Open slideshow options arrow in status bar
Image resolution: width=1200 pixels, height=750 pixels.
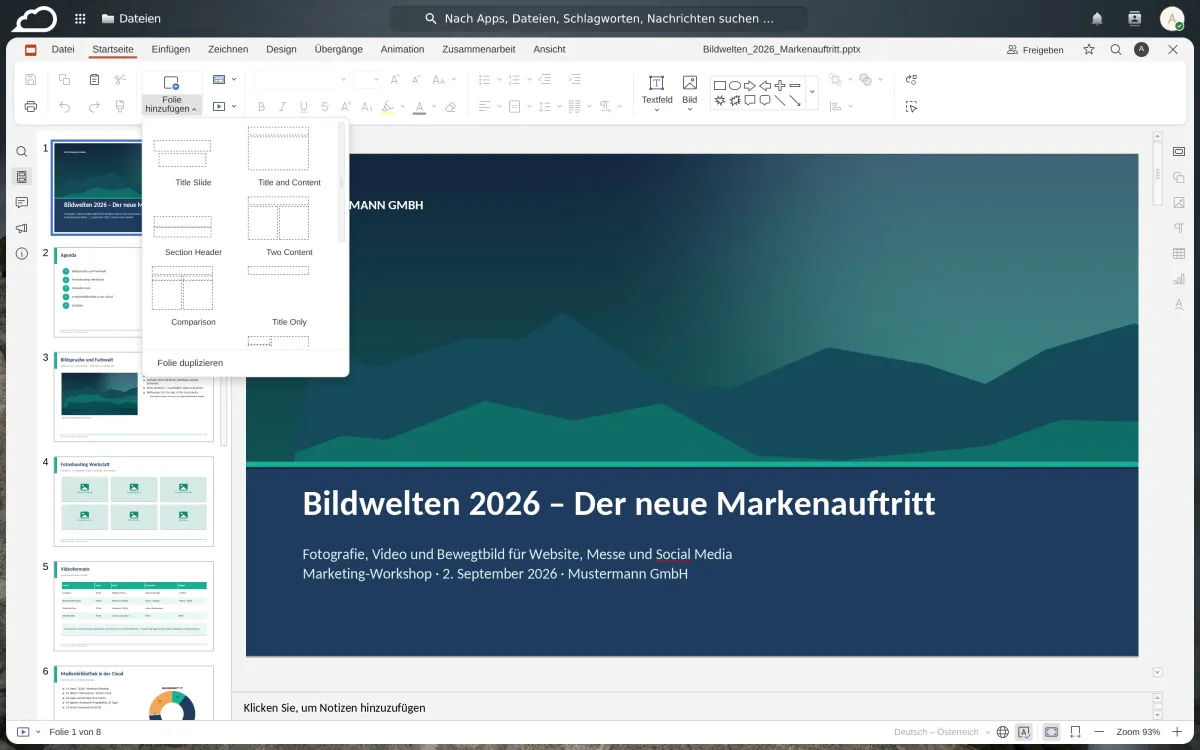tap(38, 732)
